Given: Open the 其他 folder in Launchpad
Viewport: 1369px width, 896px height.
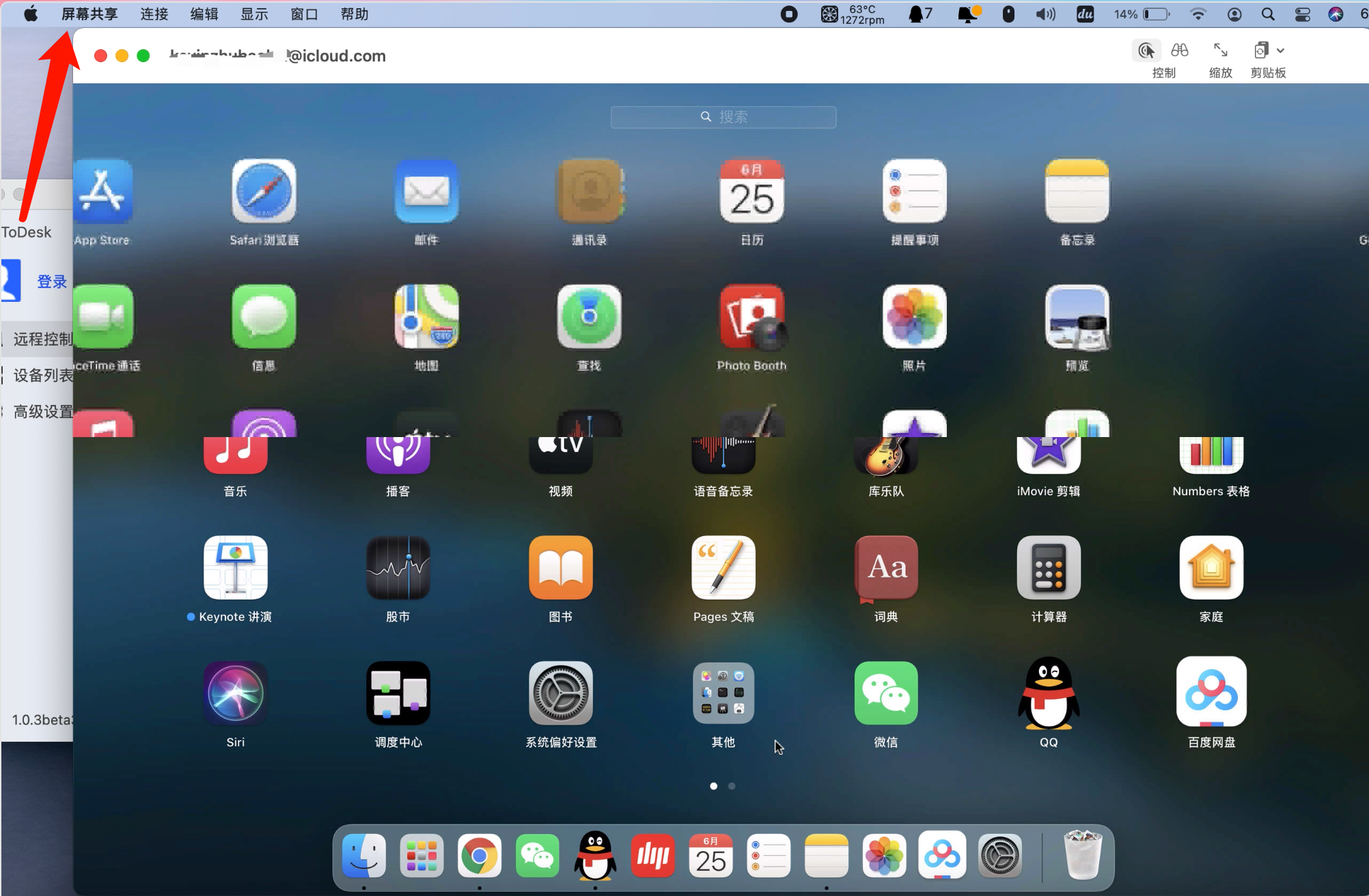Looking at the screenshot, I should click(723, 693).
